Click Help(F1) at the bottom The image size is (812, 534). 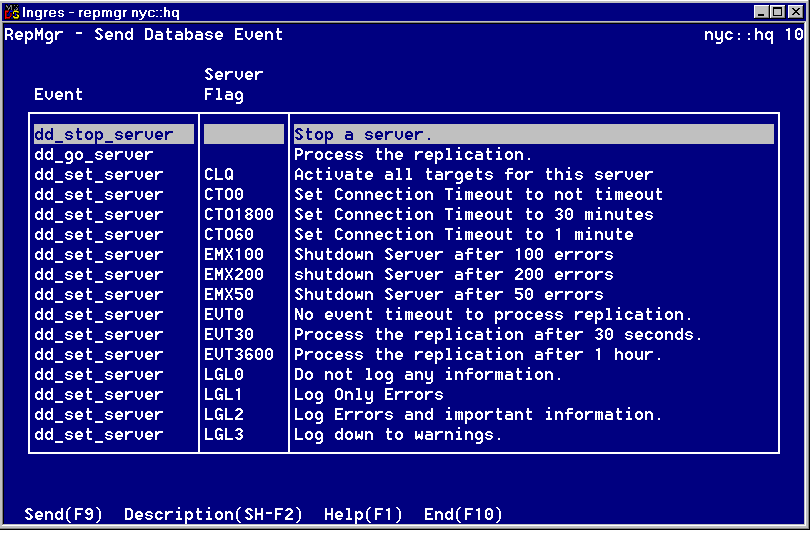tap(363, 515)
